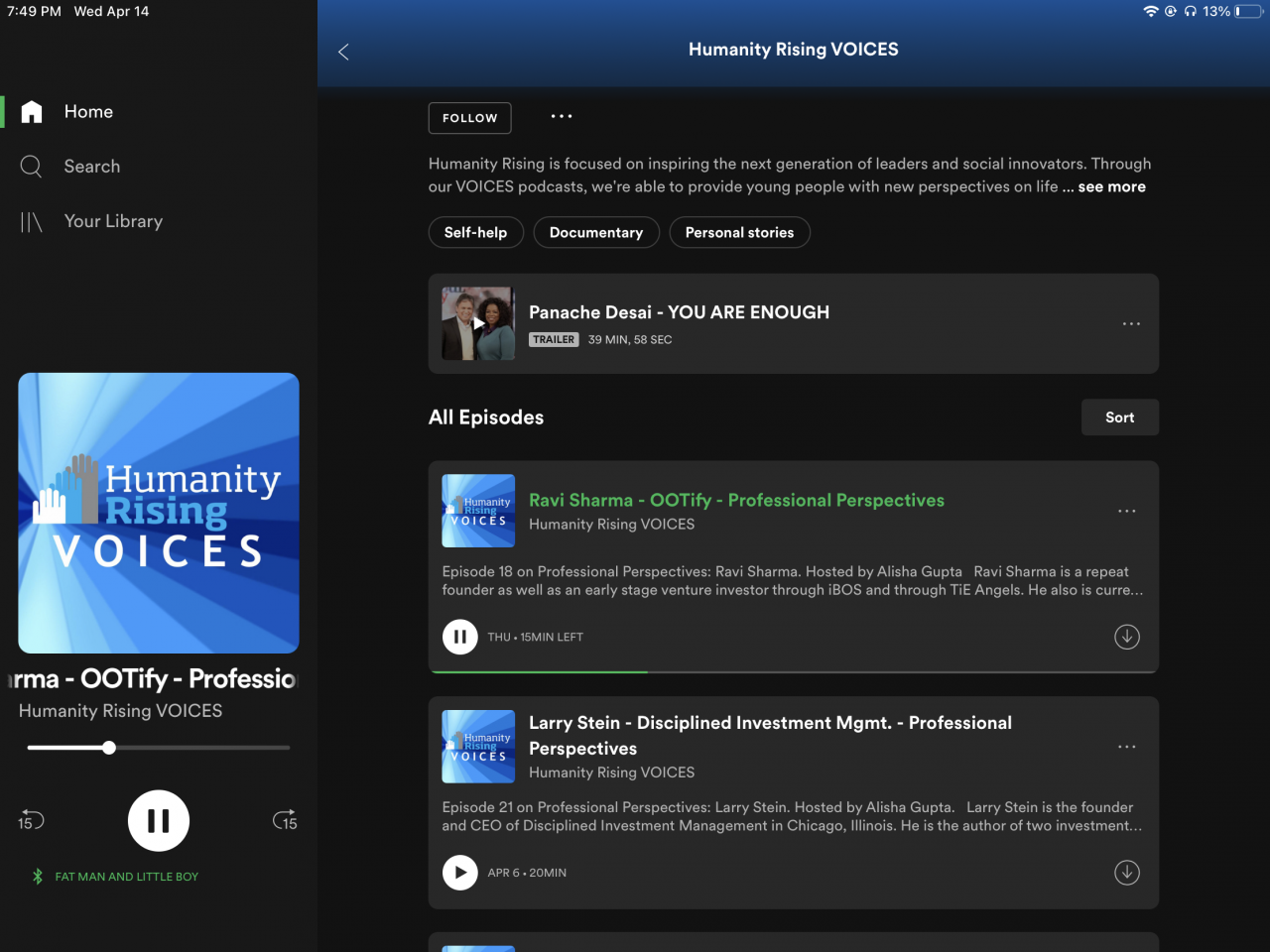Viewport: 1270px width, 952px height.
Task: Open the Home icon in sidebar
Action: coord(32,112)
